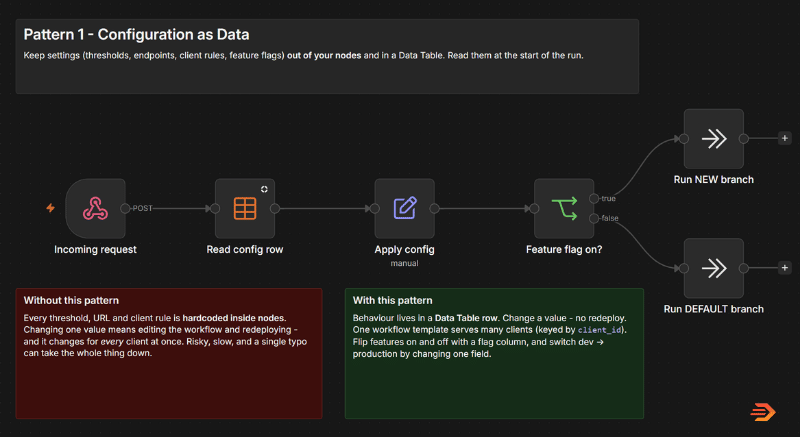Click the webhook POST output connector
Viewport: 800px width, 437px height.
tap(125, 208)
